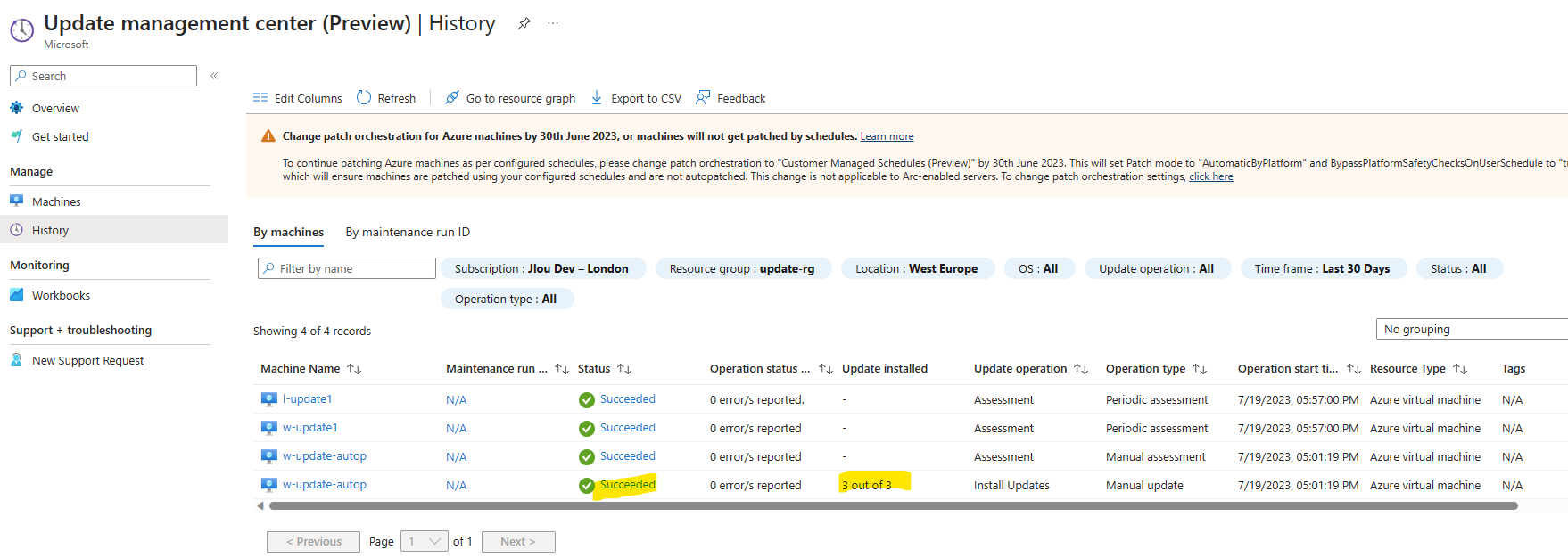Viewport: 1568px width, 558px height.
Task: Click the 'Manual assessment' operation type cell
Action: pyautogui.click(x=1156, y=456)
